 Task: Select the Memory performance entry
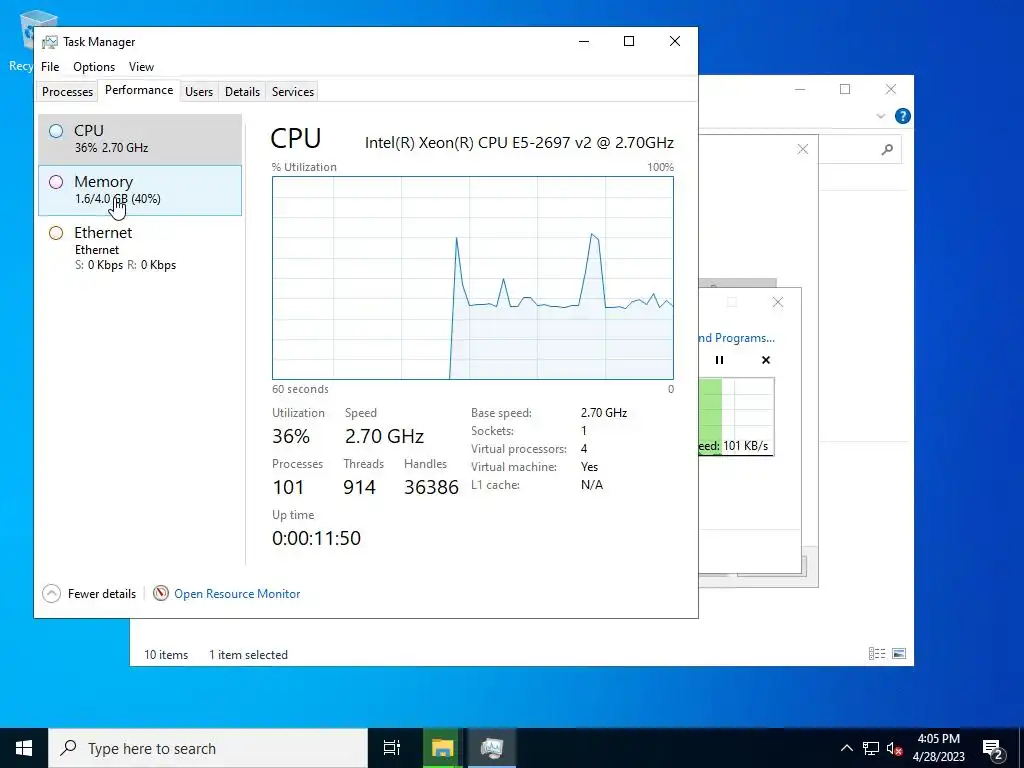[x=140, y=190]
